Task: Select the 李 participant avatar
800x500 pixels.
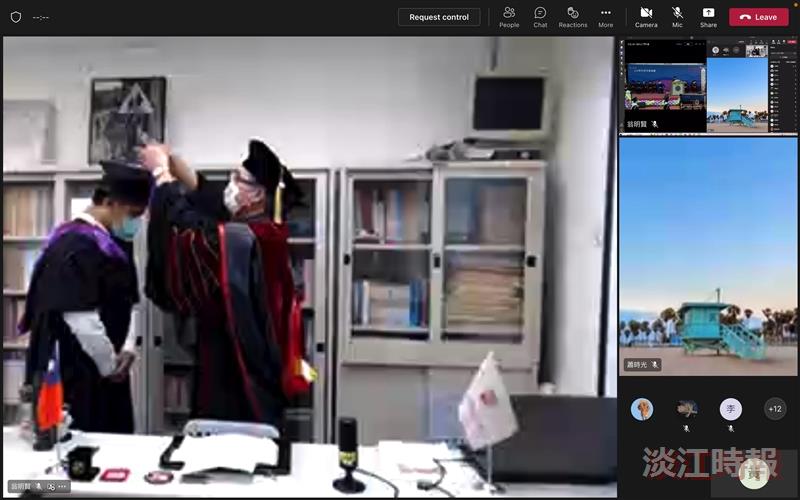Action: click(x=731, y=409)
